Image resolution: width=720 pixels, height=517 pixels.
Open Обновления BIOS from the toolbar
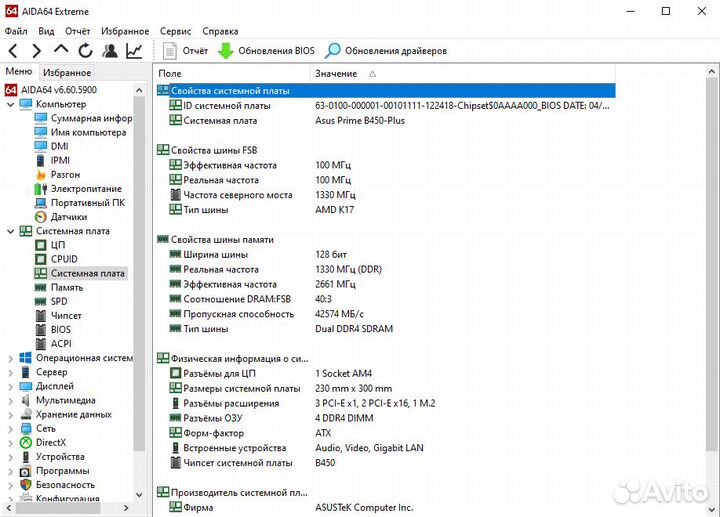coord(266,51)
